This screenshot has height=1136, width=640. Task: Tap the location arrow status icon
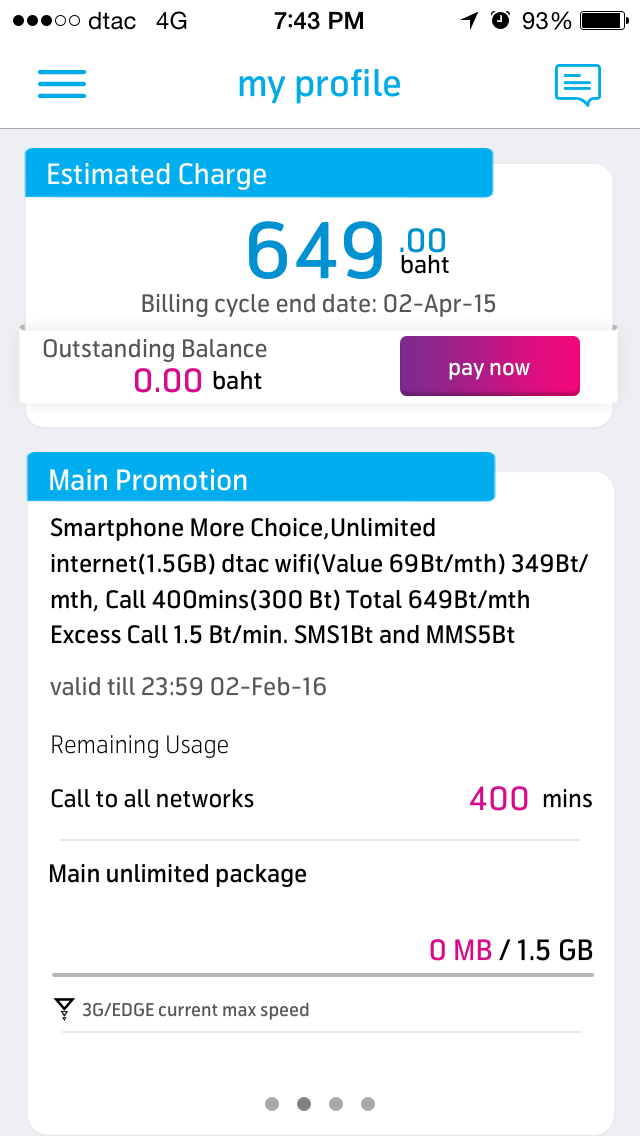pos(469,21)
